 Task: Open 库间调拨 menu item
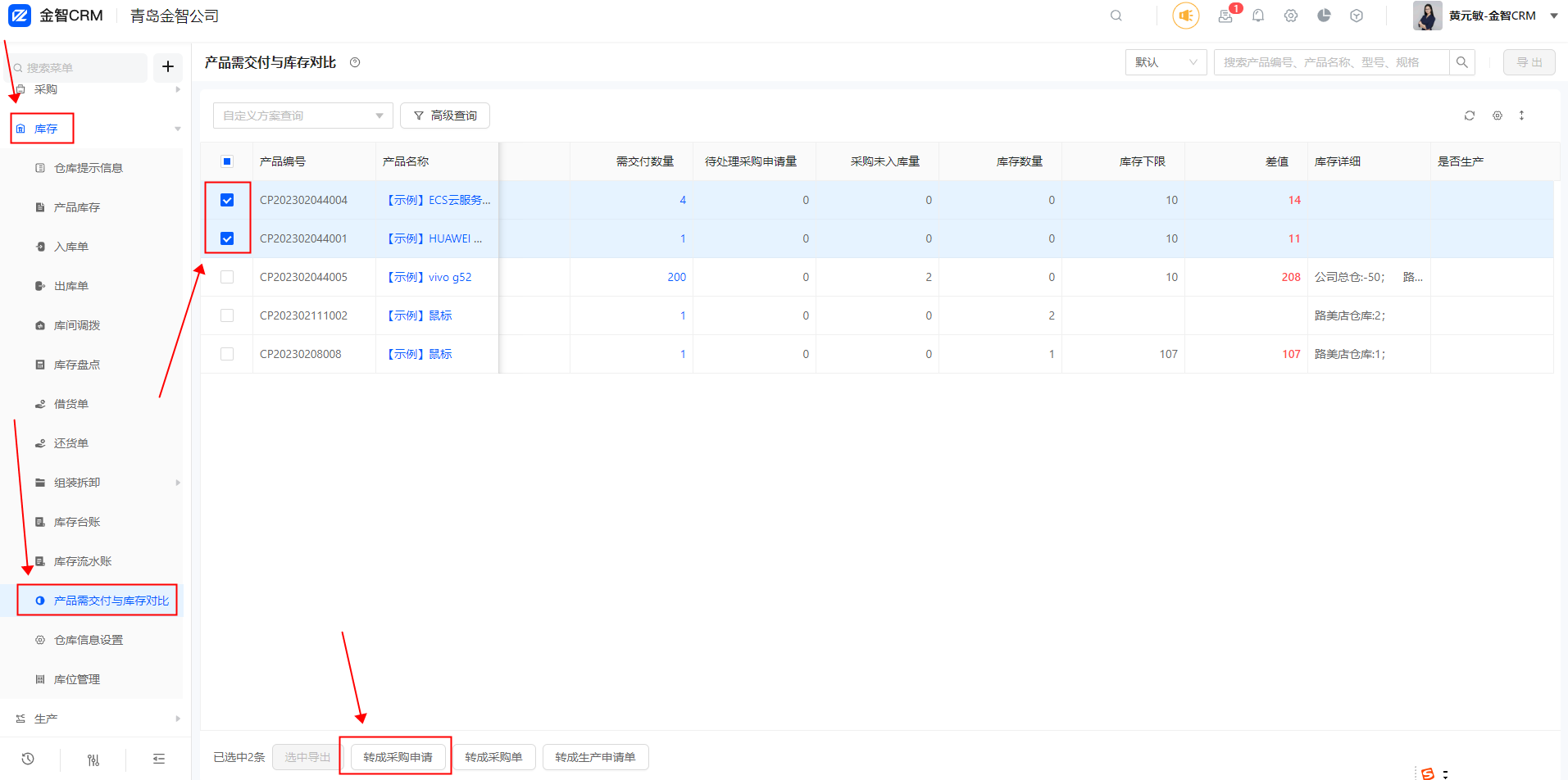point(77,325)
